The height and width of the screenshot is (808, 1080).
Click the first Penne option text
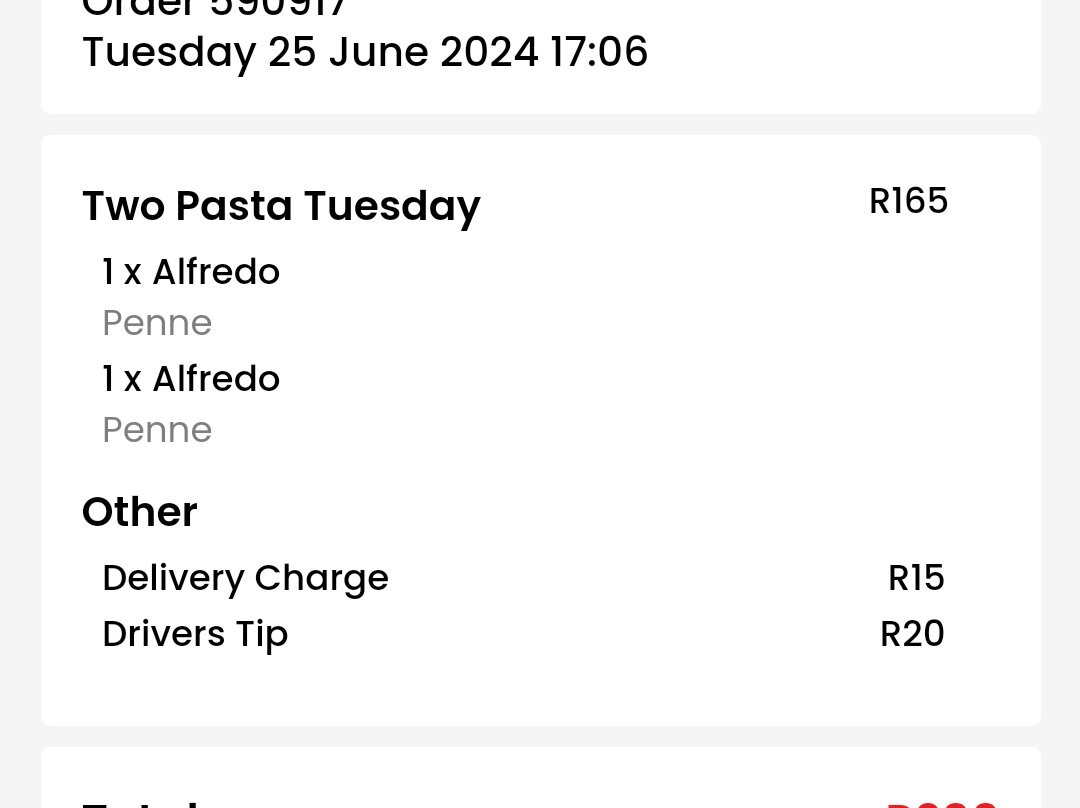(x=157, y=323)
